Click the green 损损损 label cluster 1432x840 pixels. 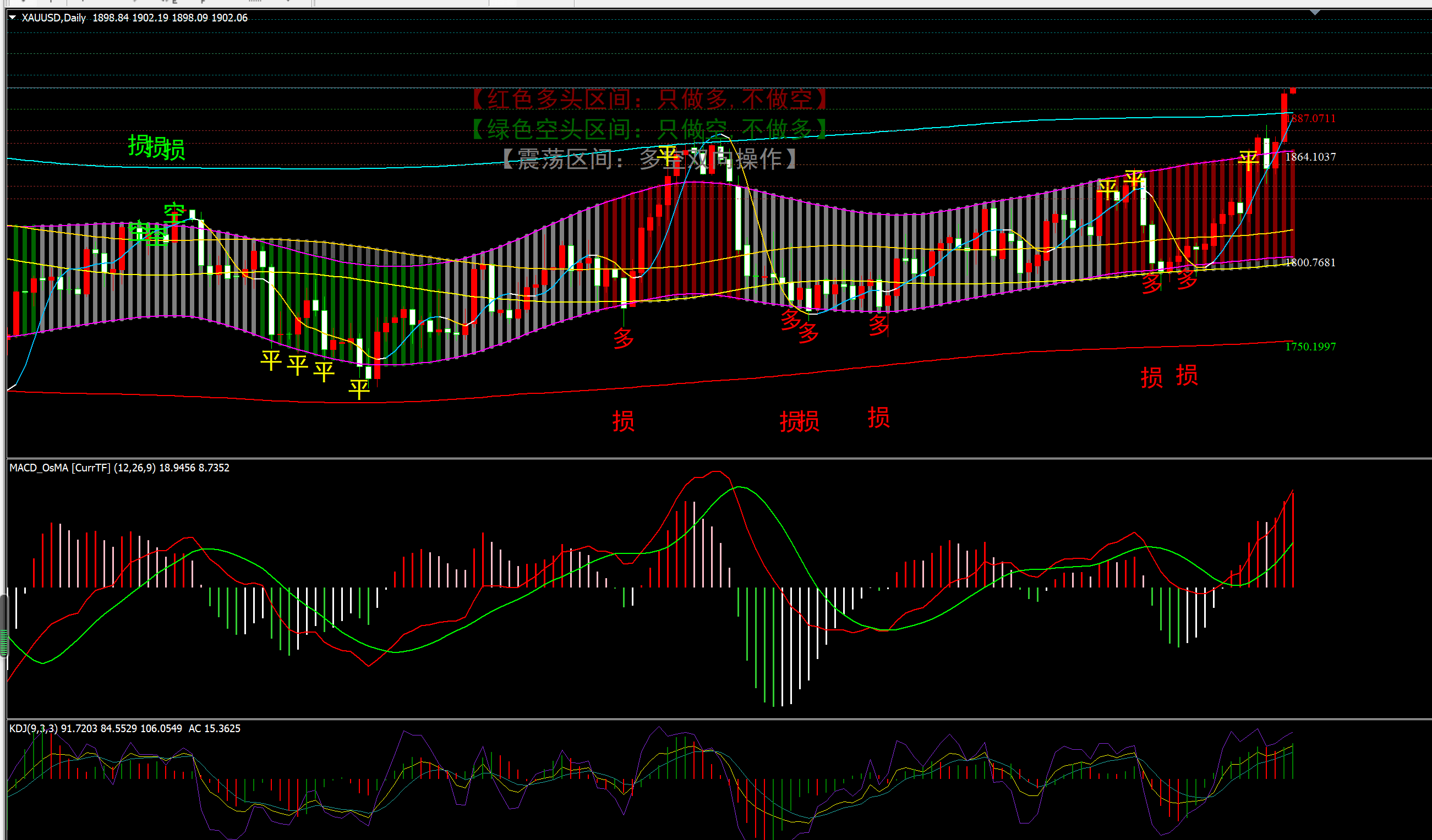tap(156, 147)
